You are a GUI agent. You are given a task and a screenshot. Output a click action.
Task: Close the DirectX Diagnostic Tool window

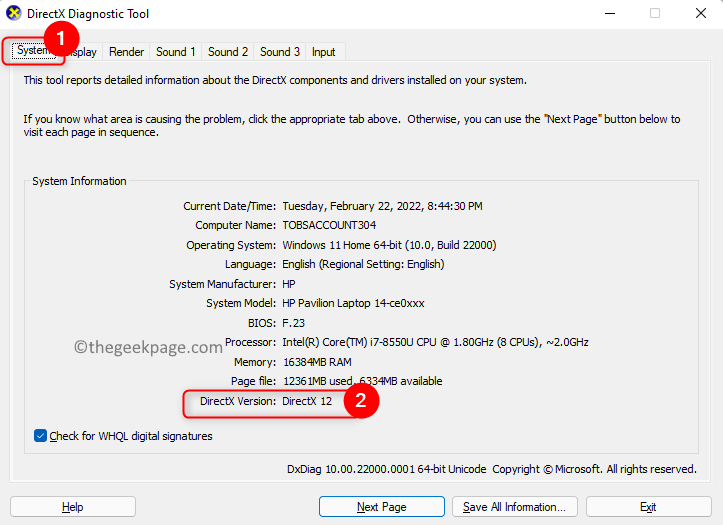[x=701, y=13]
